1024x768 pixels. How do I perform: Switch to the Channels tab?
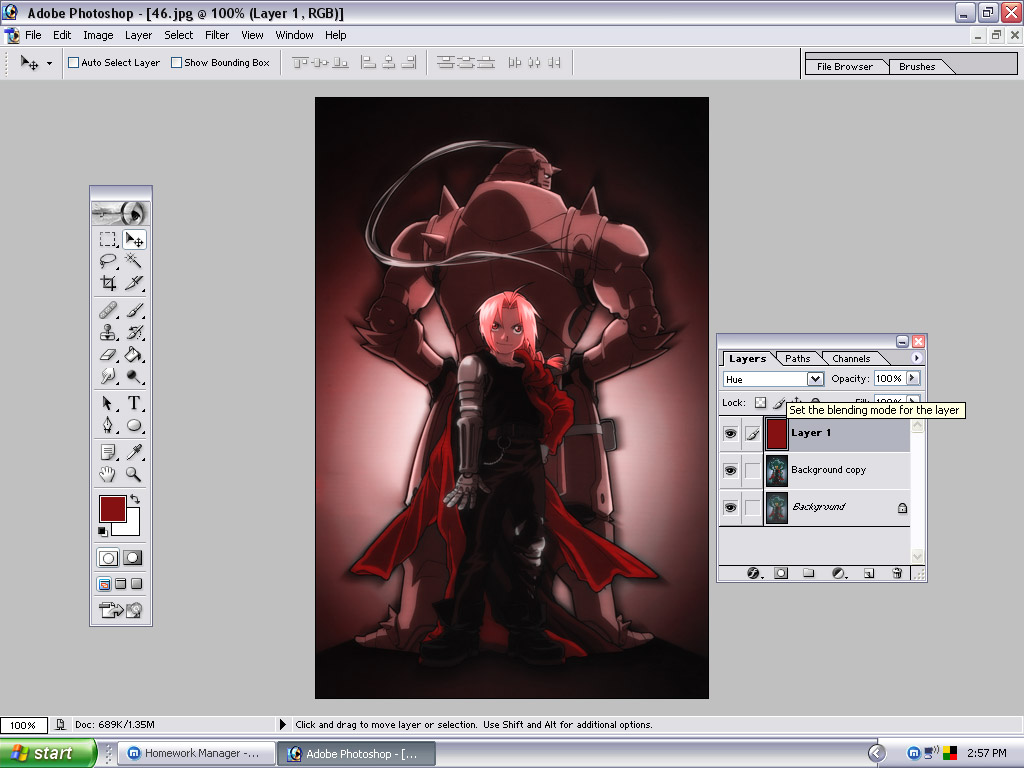(x=851, y=359)
